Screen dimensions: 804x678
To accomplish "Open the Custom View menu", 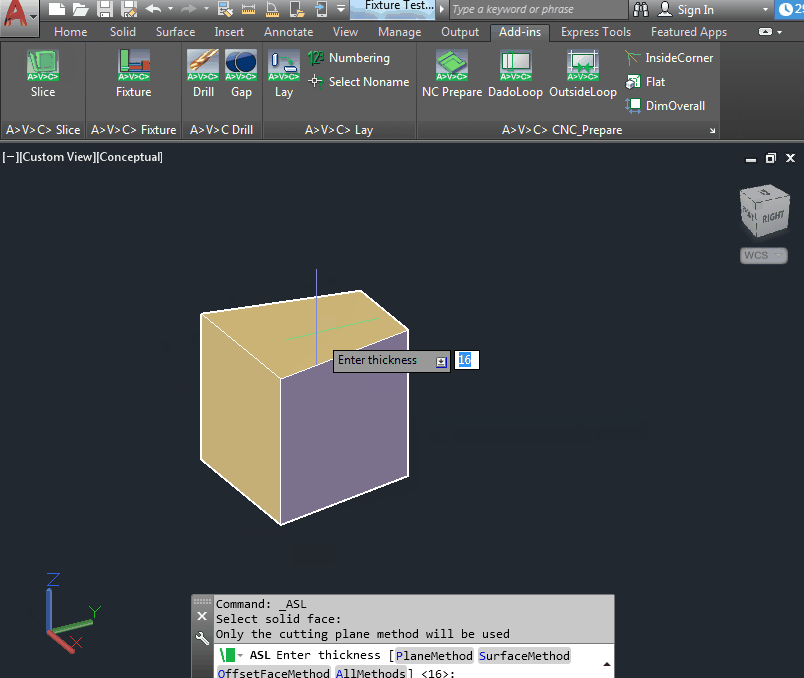I will pos(56,157).
